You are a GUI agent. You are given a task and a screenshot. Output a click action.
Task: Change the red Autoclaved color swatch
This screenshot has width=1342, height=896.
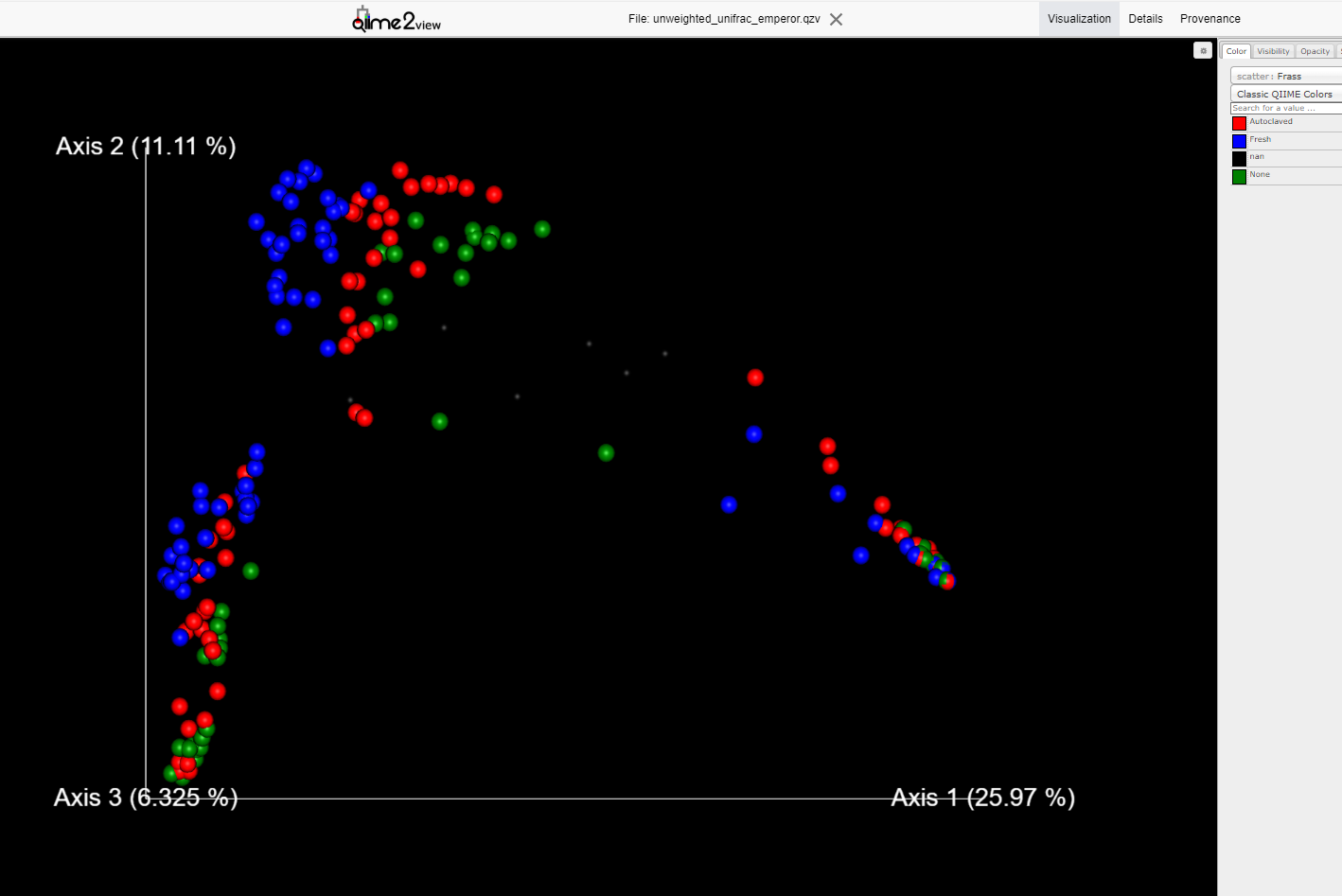click(x=1239, y=123)
